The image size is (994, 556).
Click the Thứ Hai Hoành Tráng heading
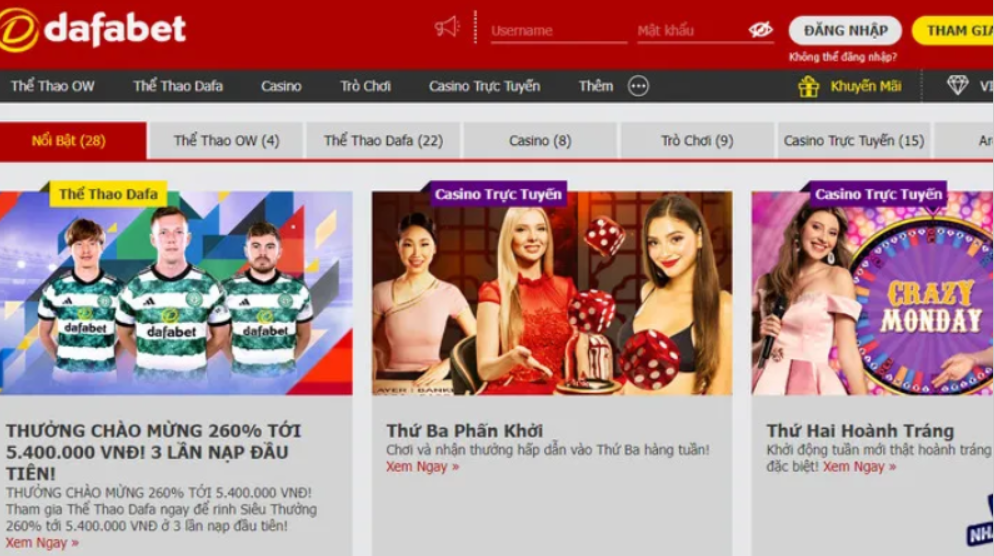860,431
